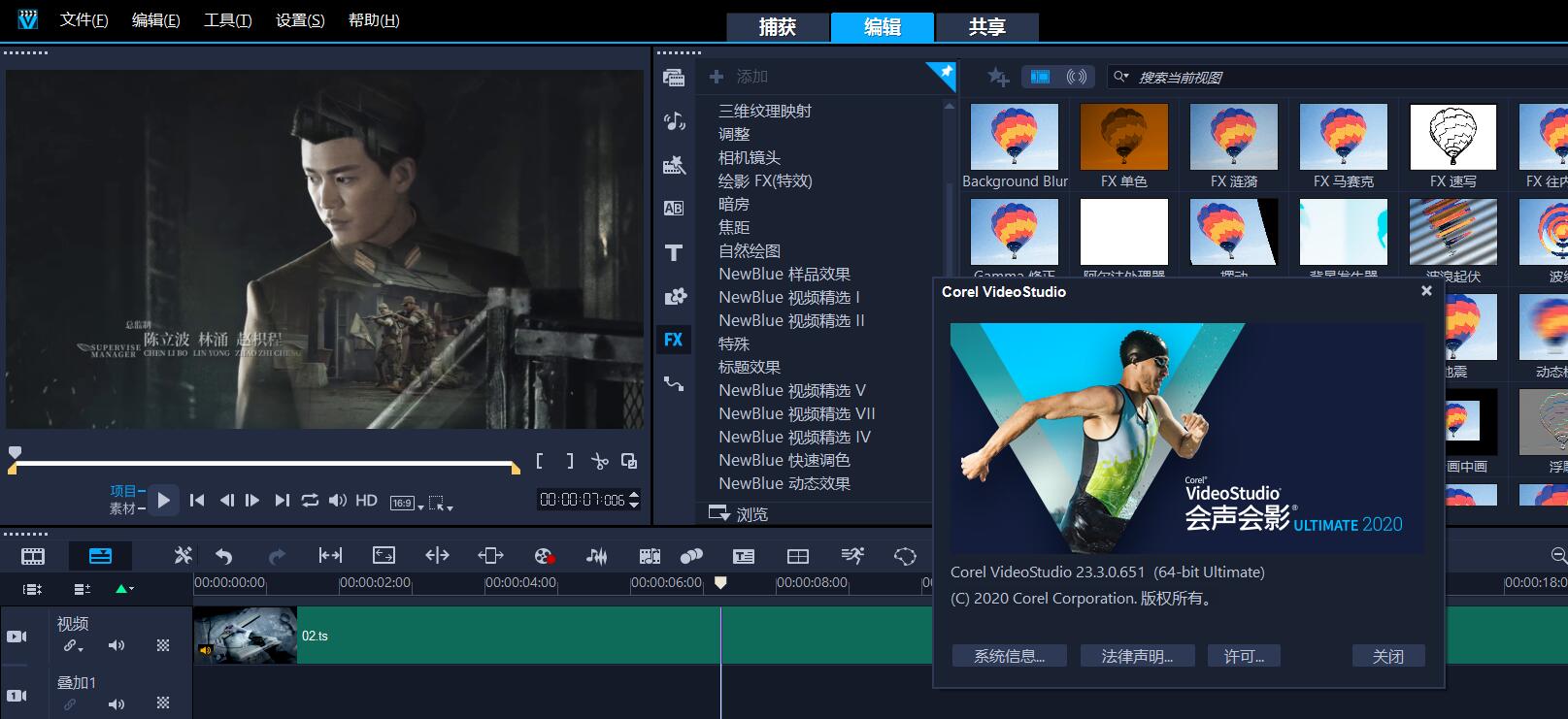
Task: Open the resize/crop mode dropdown
Action: pos(441,504)
